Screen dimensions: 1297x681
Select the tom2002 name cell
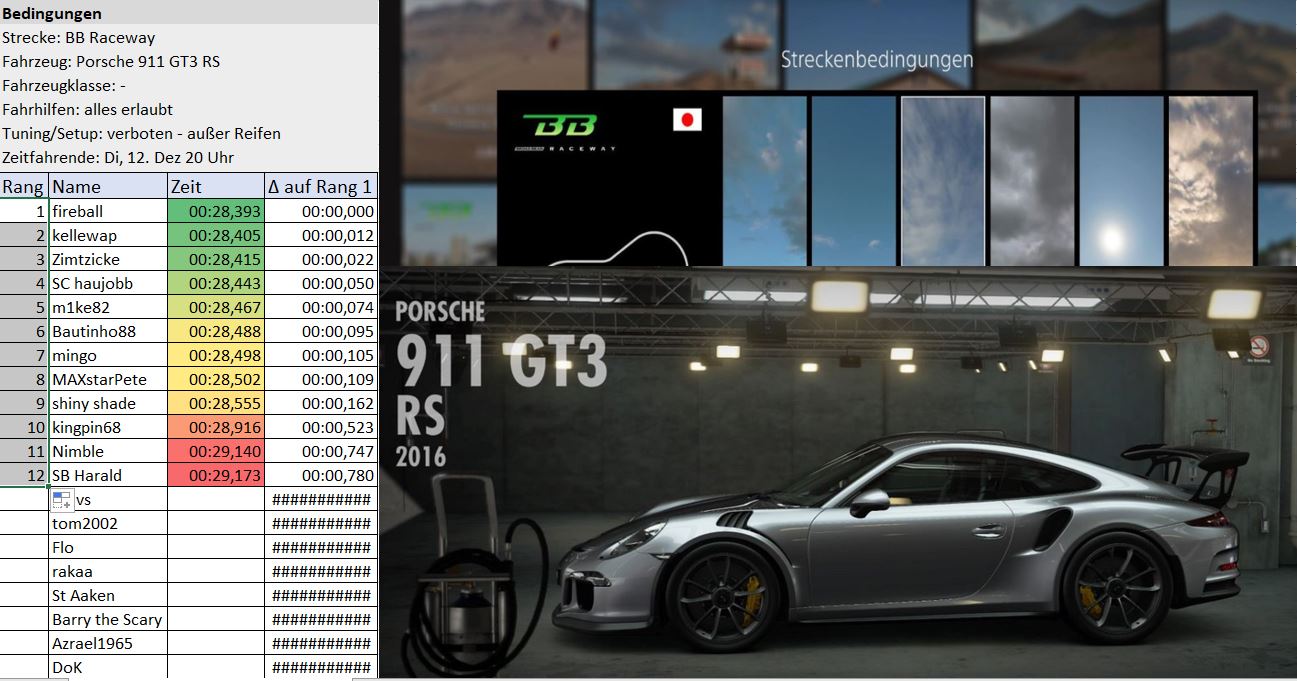108,523
